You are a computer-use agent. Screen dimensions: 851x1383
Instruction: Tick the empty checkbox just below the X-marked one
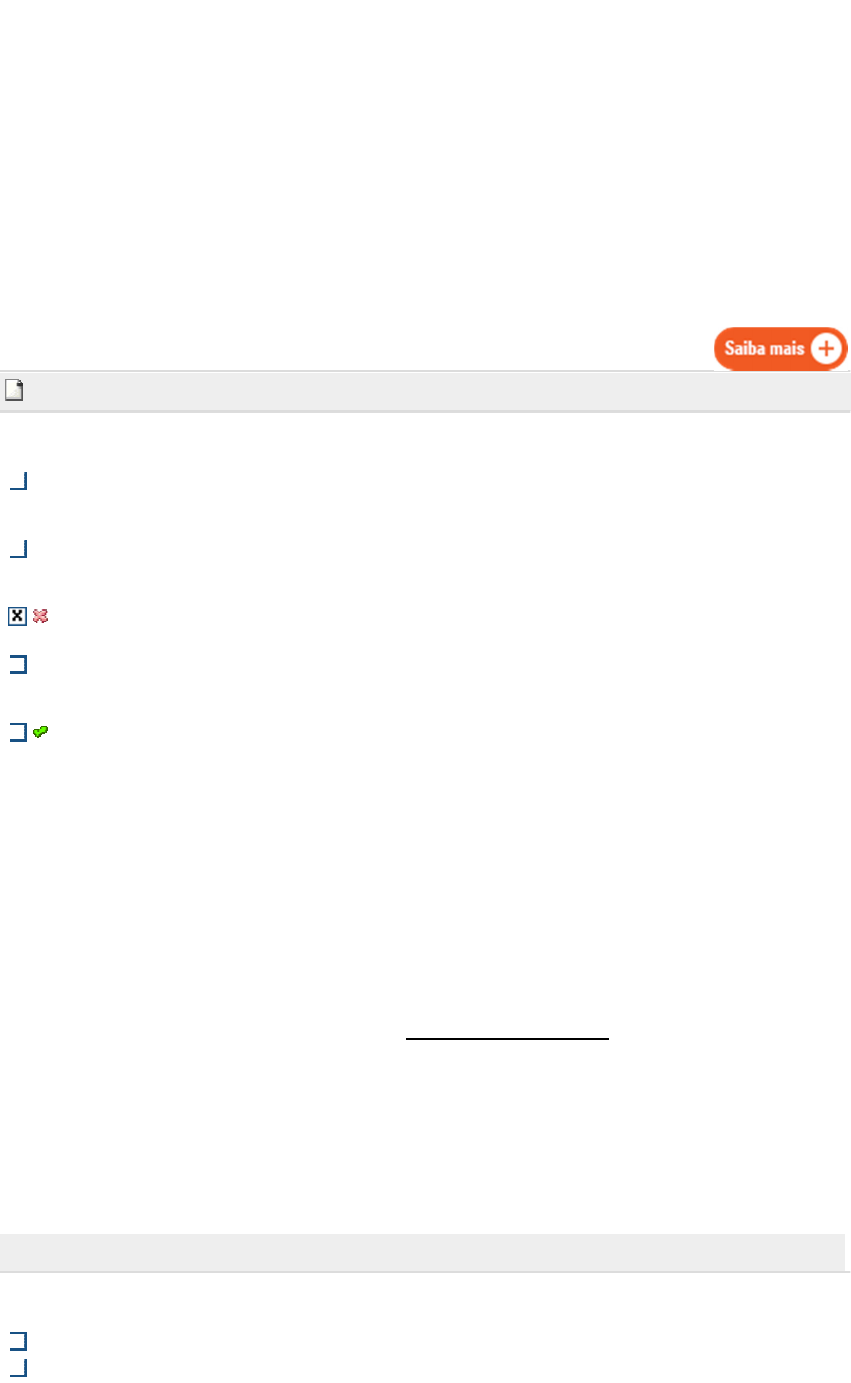17,664
